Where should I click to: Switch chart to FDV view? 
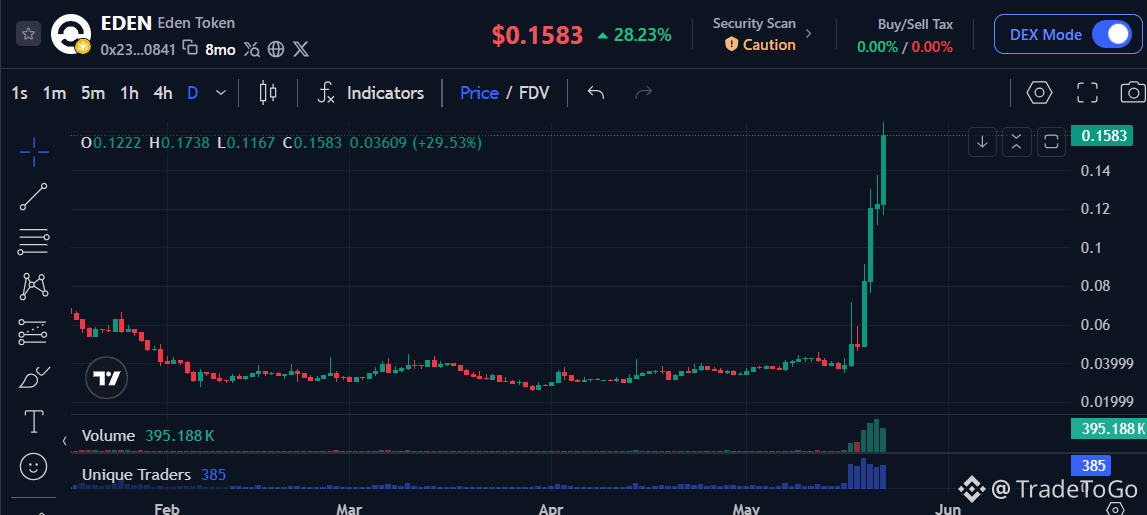[x=534, y=93]
